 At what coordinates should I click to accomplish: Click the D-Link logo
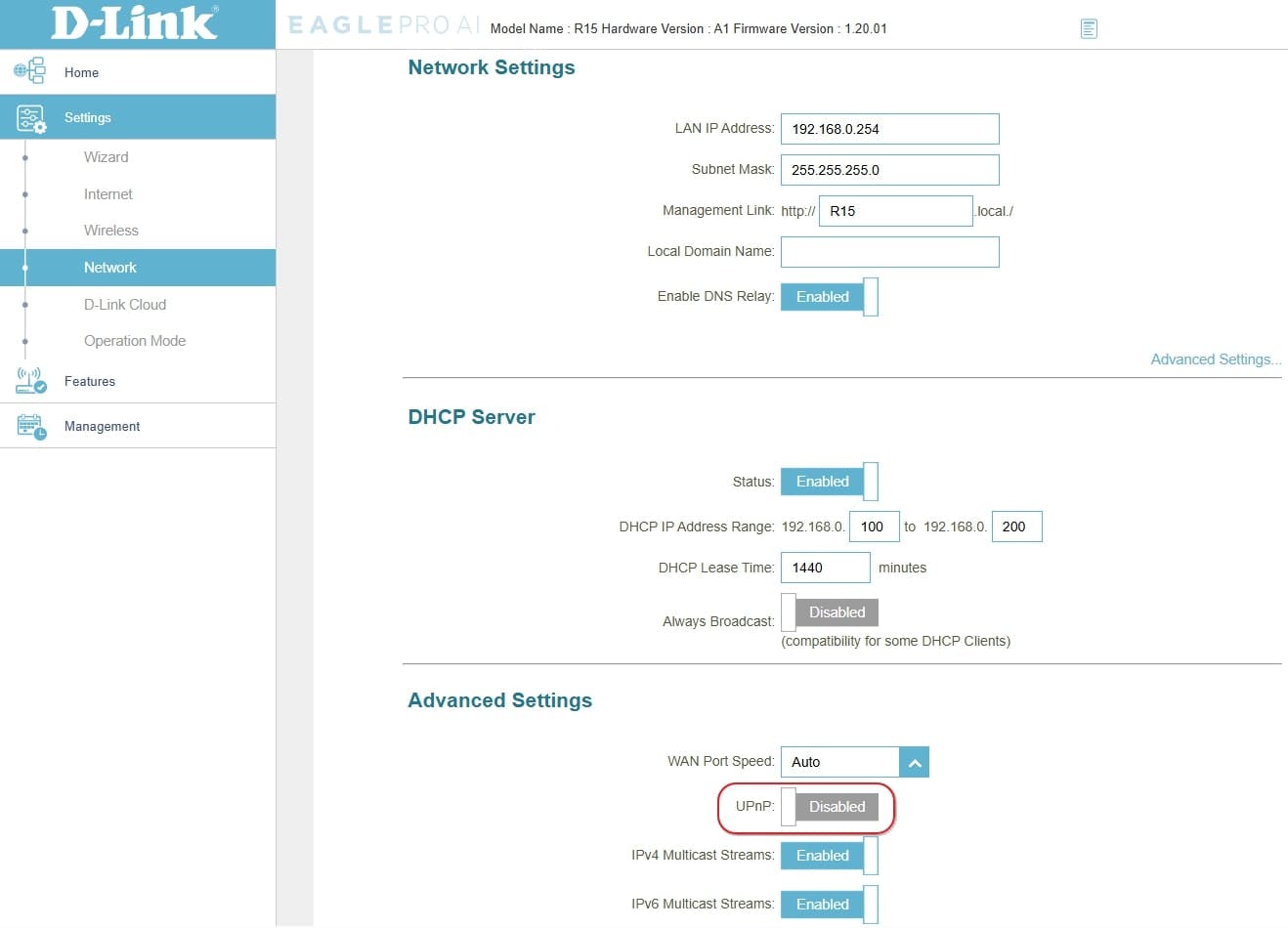pyautogui.click(x=135, y=23)
